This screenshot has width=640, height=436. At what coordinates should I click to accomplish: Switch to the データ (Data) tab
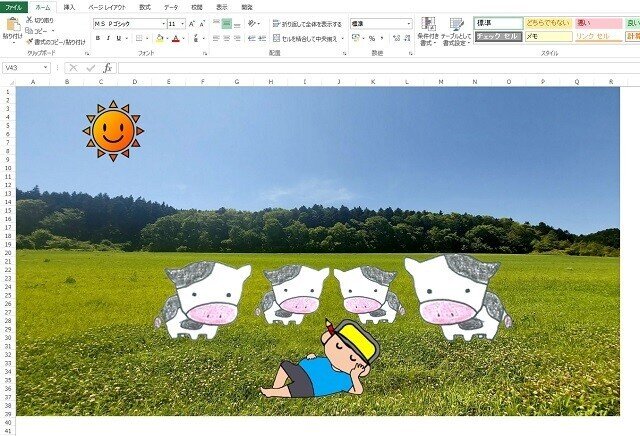pos(171,7)
